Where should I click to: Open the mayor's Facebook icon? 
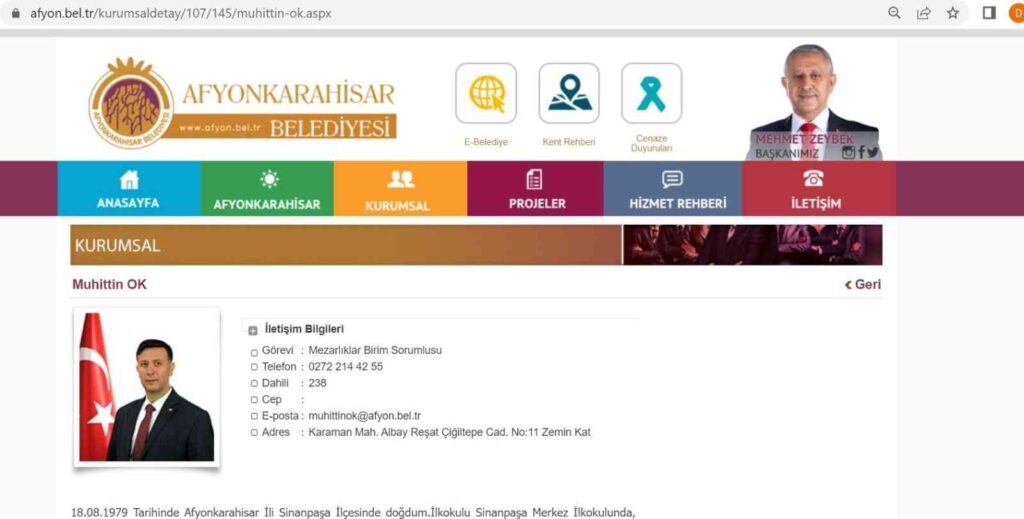861,153
